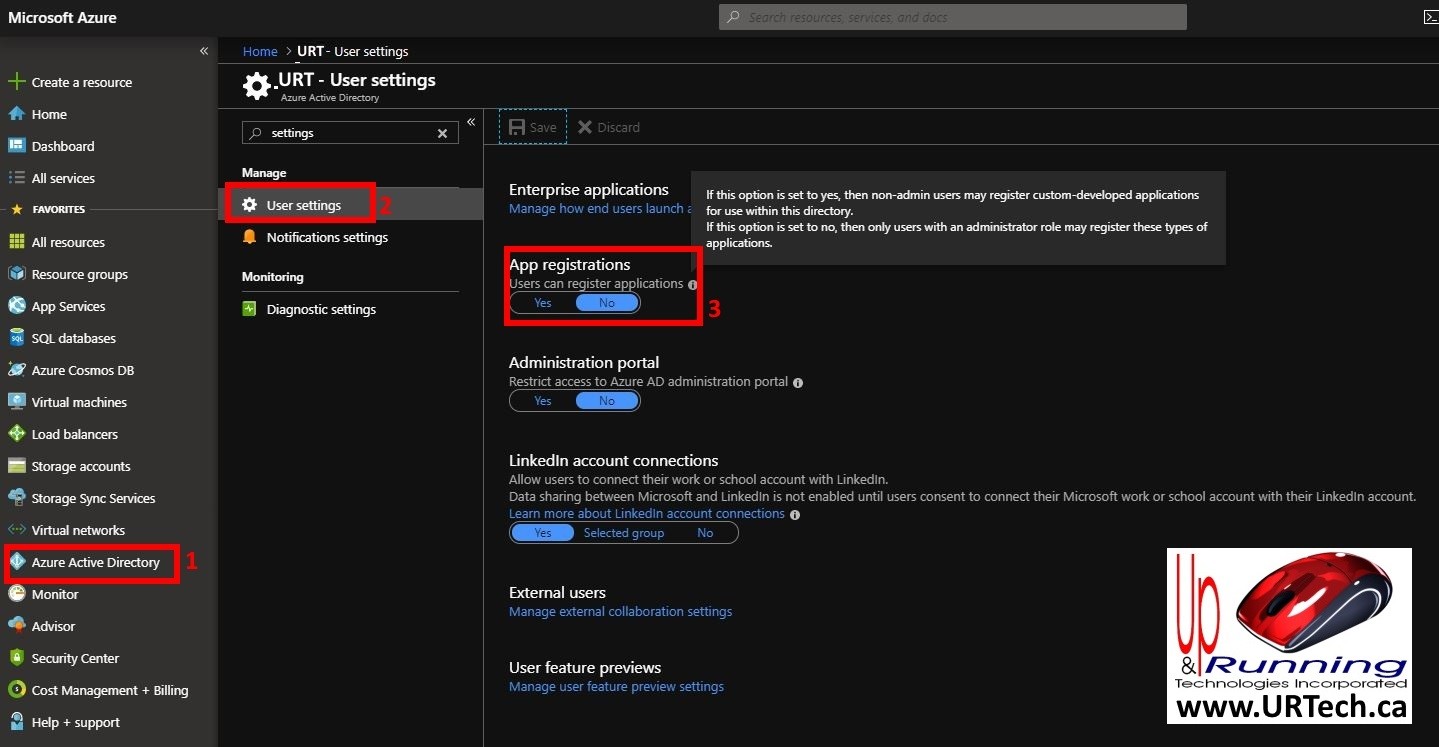Set App registrations toggle to Yes

click(x=543, y=303)
